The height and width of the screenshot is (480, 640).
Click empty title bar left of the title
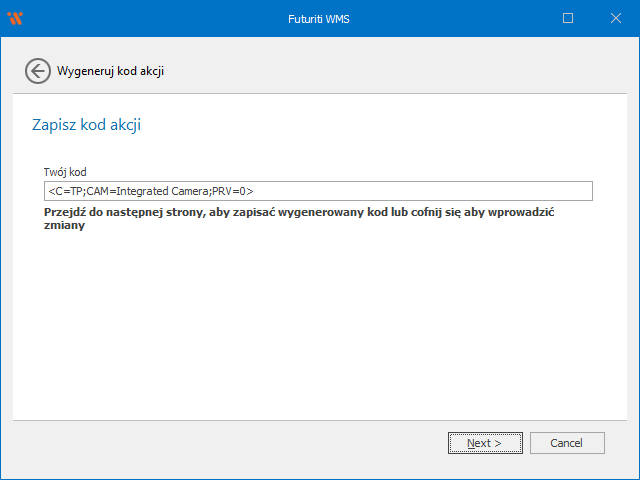(x=150, y=18)
